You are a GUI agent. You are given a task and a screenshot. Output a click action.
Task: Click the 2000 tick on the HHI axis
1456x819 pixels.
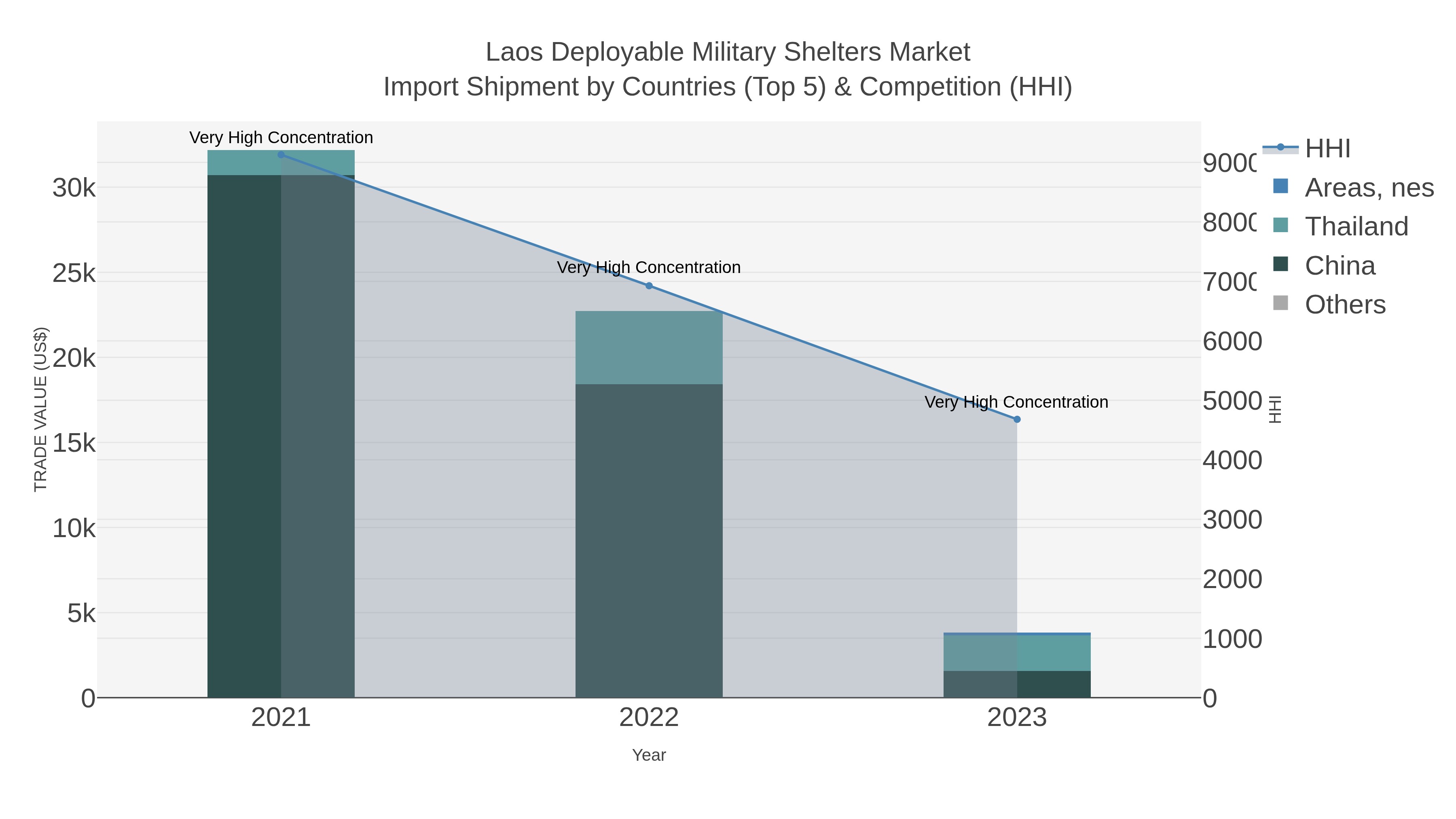click(x=1232, y=579)
